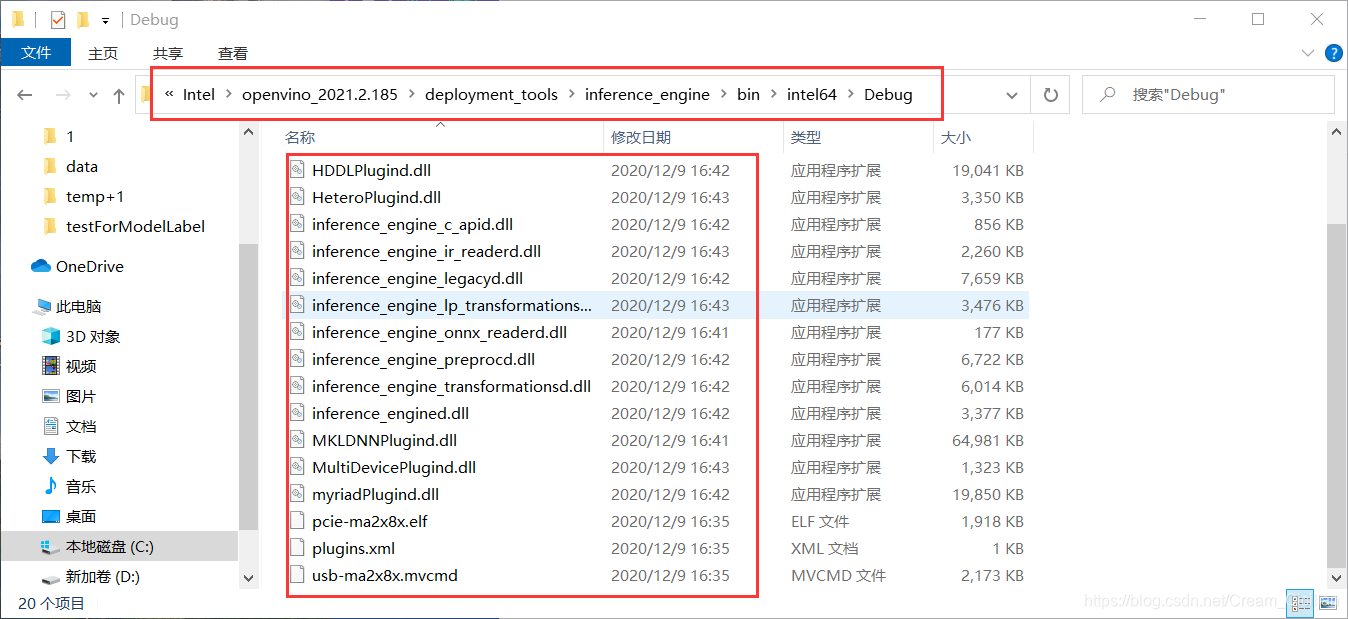Open the testForModelLabel folder in sidebar
Screen dimensions: 1348x619
tap(135, 227)
